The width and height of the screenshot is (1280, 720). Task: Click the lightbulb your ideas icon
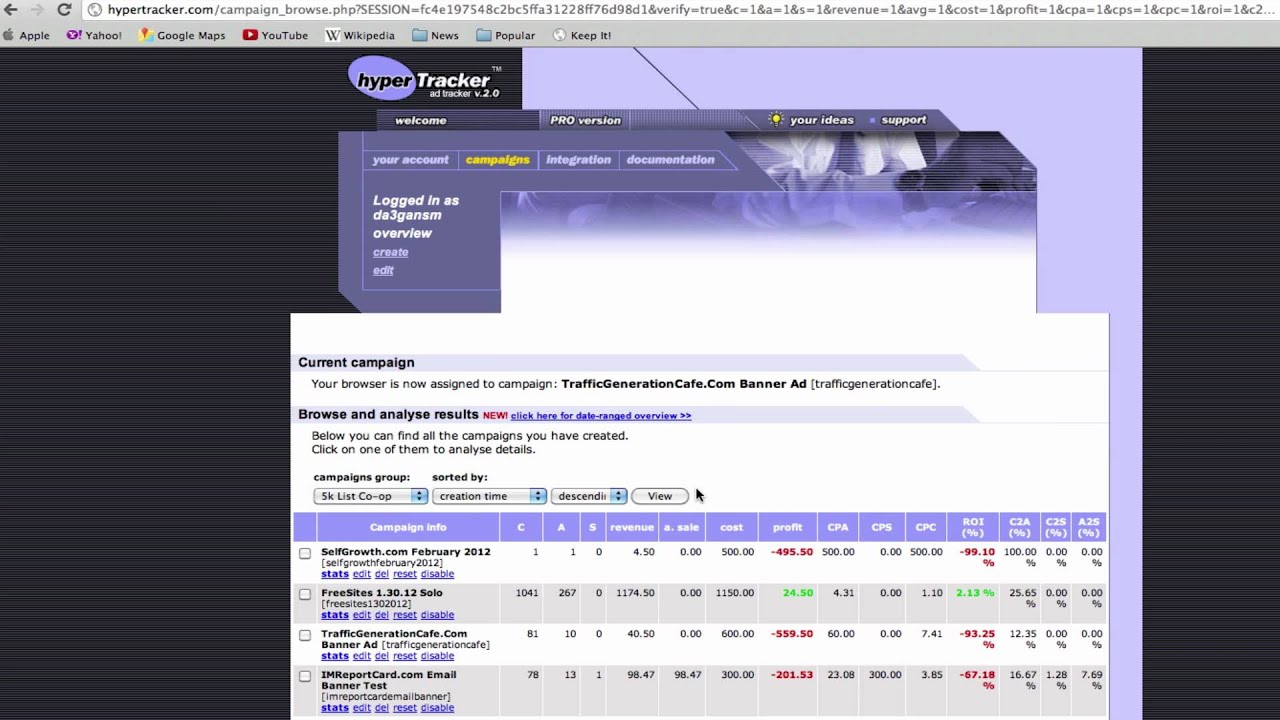point(775,119)
